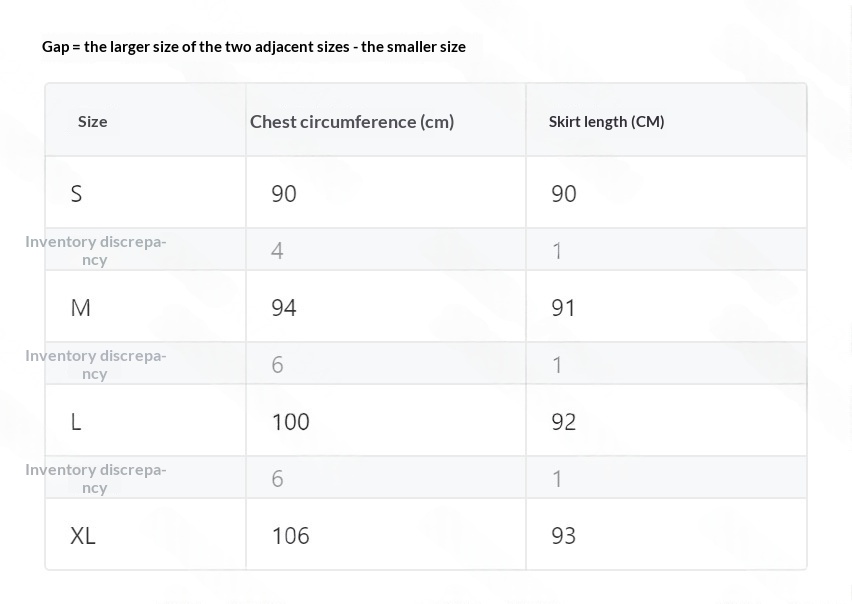Select skirt length 92 for size L
852x604 pixels.
click(x=563, y=422)
